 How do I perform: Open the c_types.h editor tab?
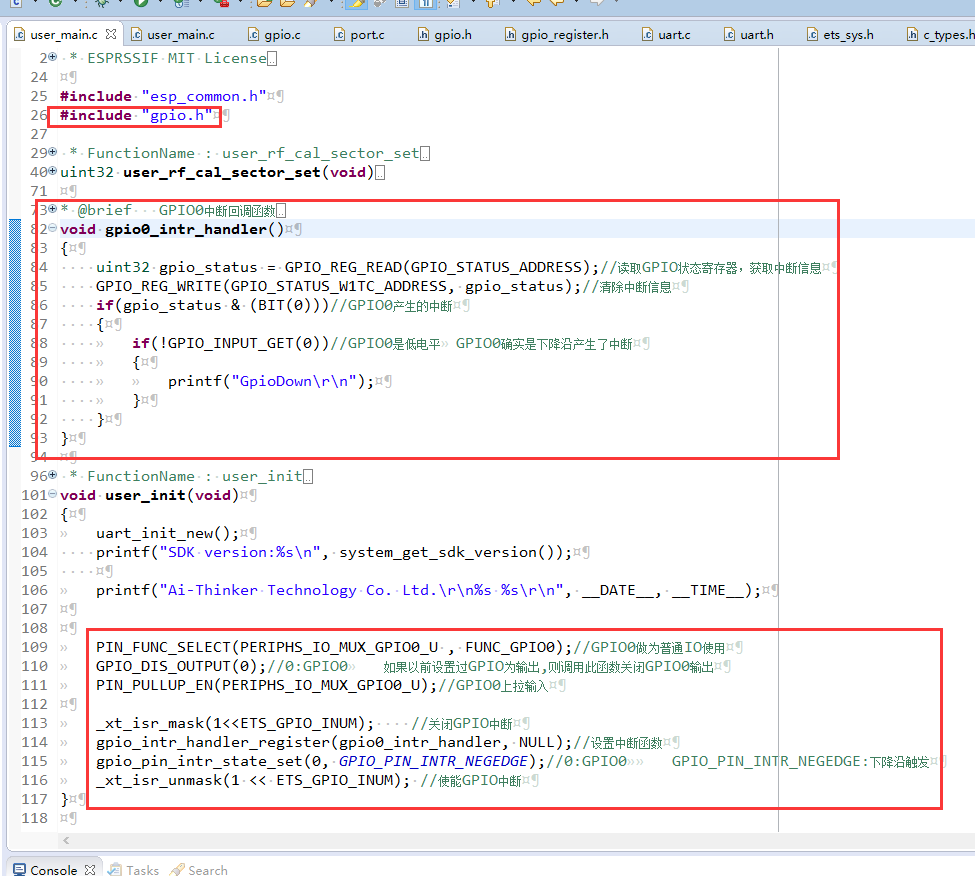pos(940,35)
